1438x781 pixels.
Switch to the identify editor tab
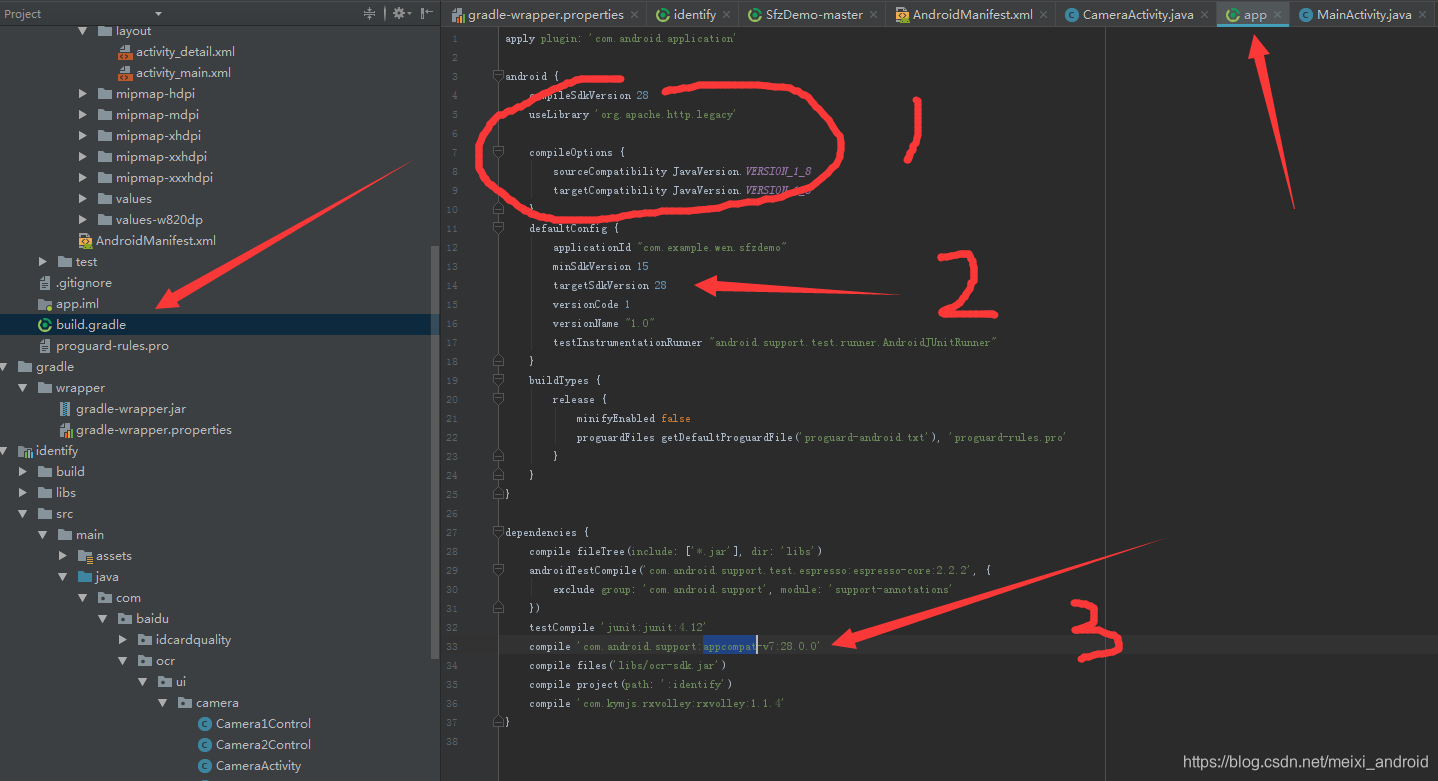click(x=692, y=14)
